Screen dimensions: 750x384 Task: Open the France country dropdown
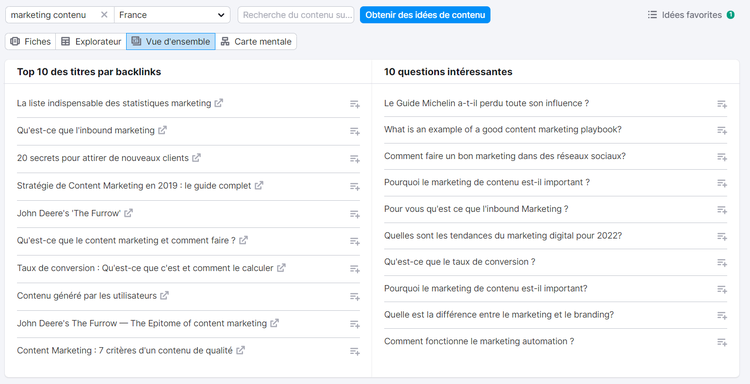coord(172,15)
